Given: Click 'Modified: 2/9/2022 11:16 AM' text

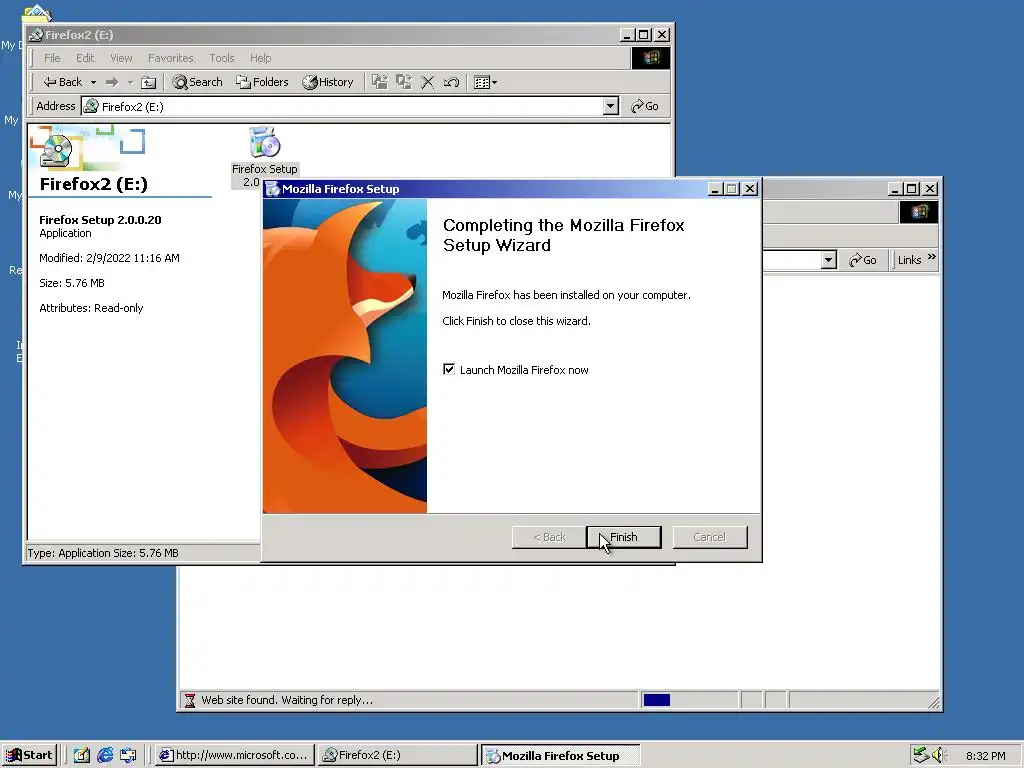Looking at the screenshot, I should click(x=109, y=258).
